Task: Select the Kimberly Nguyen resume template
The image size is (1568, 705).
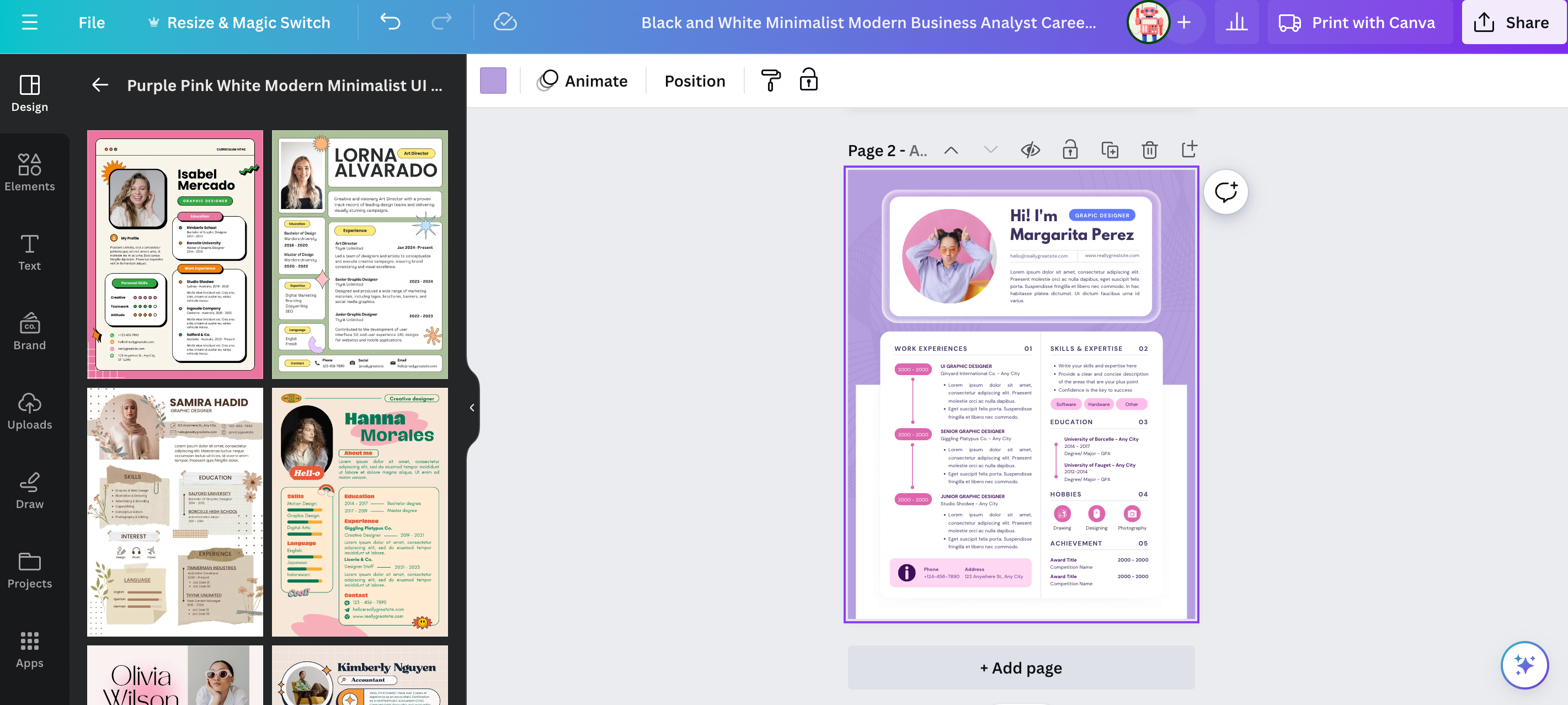Action: coord(360,675)
